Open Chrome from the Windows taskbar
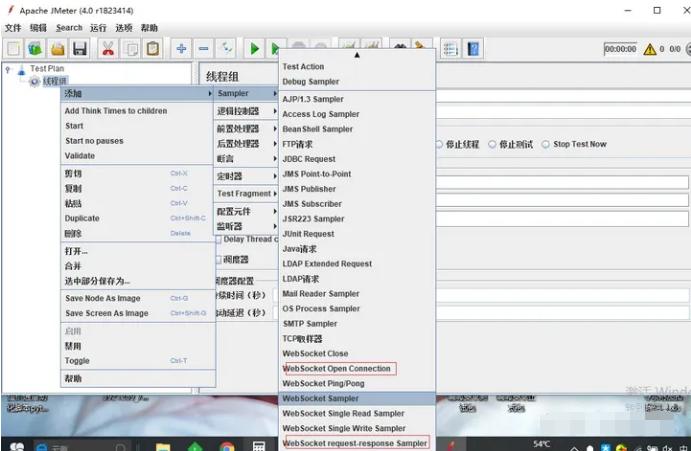Screen dimensions: 691x451 [227, 446]
